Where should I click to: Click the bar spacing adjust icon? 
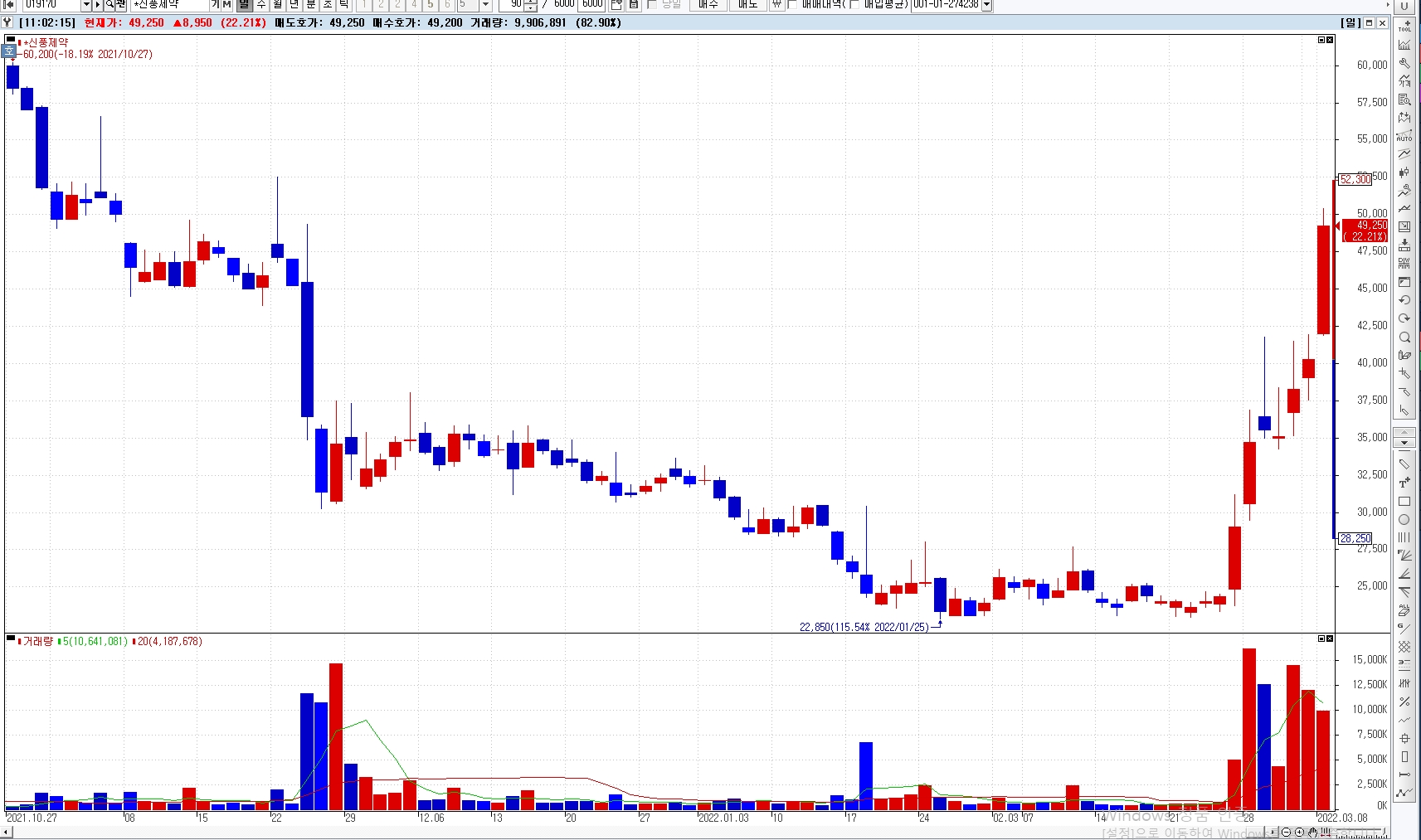coord(1325,833)
